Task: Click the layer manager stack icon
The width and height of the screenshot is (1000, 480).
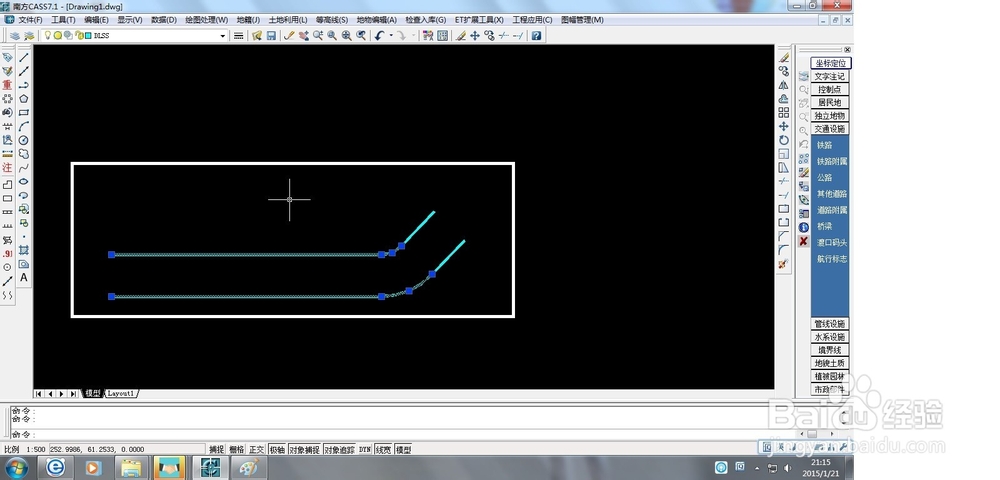Action: click(x=15, y=36)
